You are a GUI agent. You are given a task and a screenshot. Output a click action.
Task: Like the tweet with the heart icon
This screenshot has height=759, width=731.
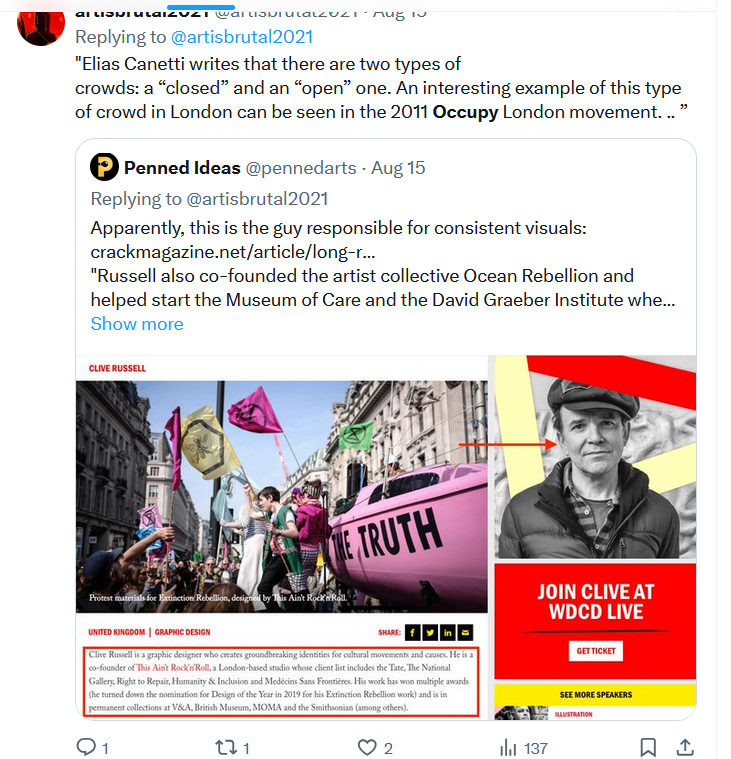(367, 747)
